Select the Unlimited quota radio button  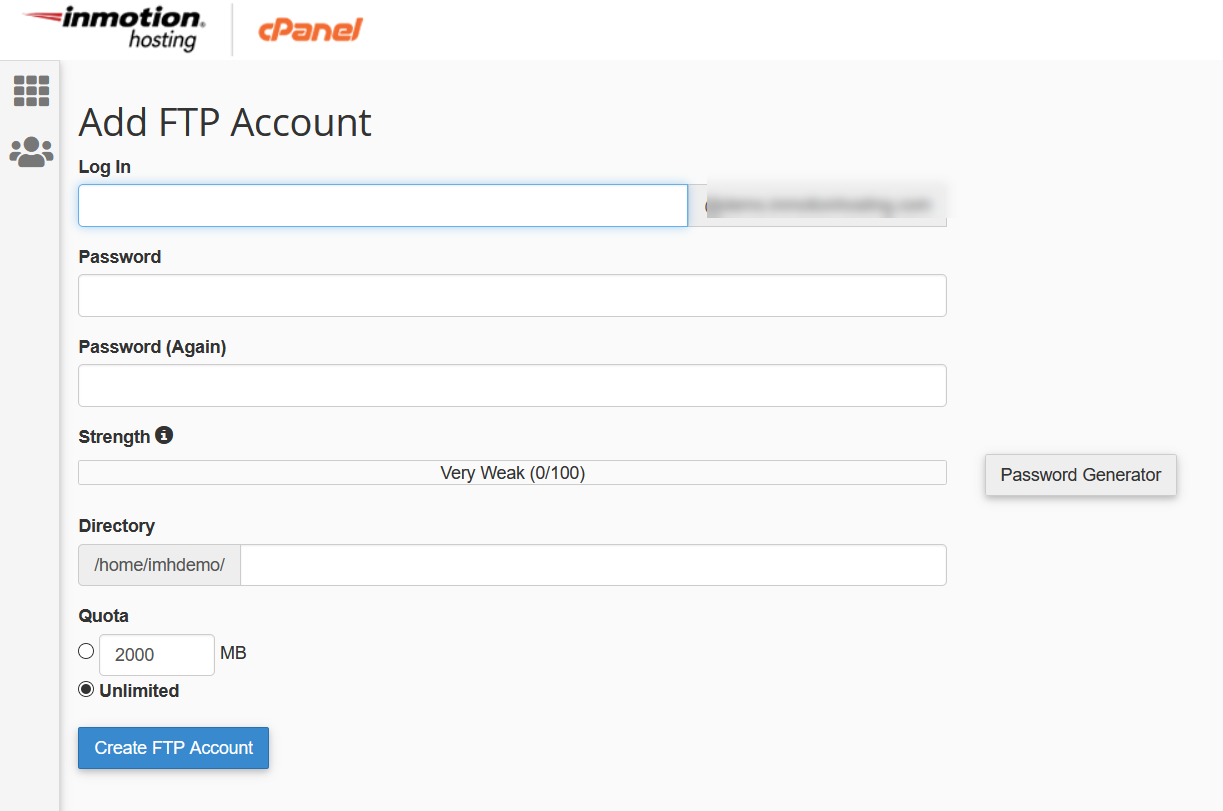pyautogui.click(x=86, y=689)
